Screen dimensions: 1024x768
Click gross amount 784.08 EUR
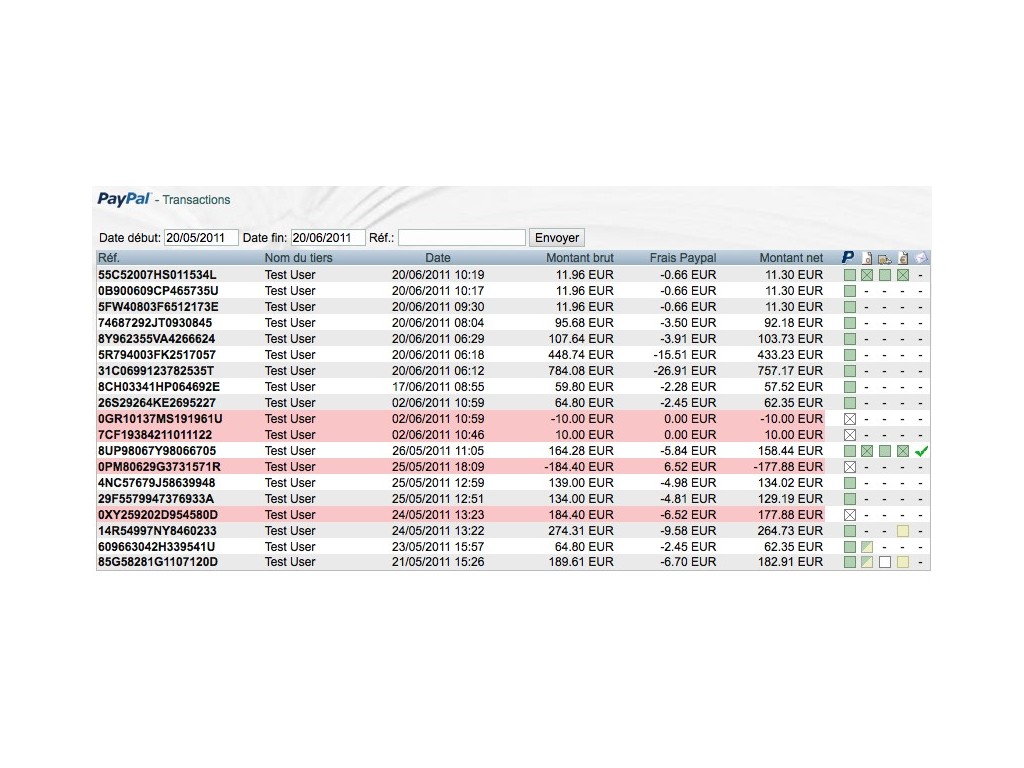click(x=581, y=371)
